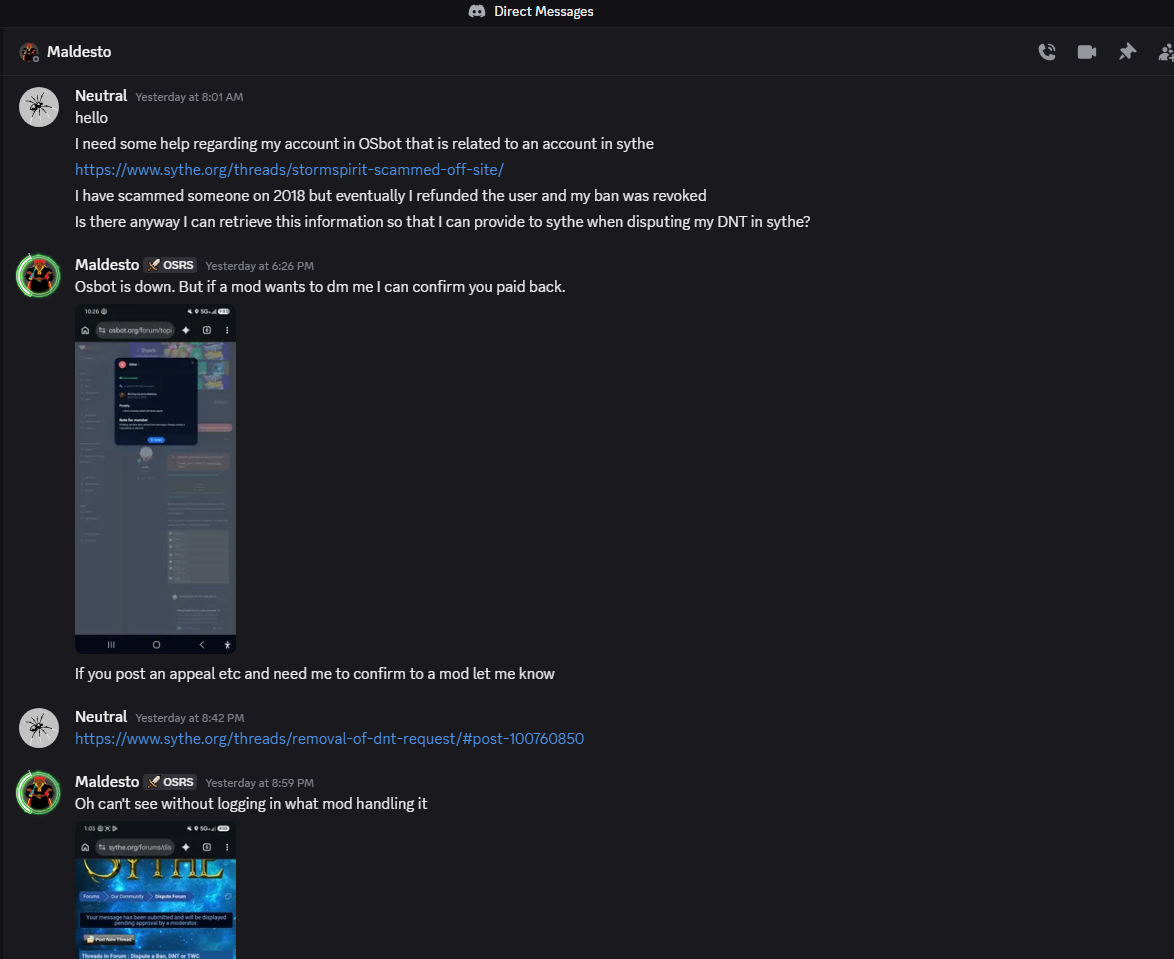The image size is (1174, 959).
Task: Click the "Yesterday at 8:01 AM" timestamp
Action: coord(189,97)
